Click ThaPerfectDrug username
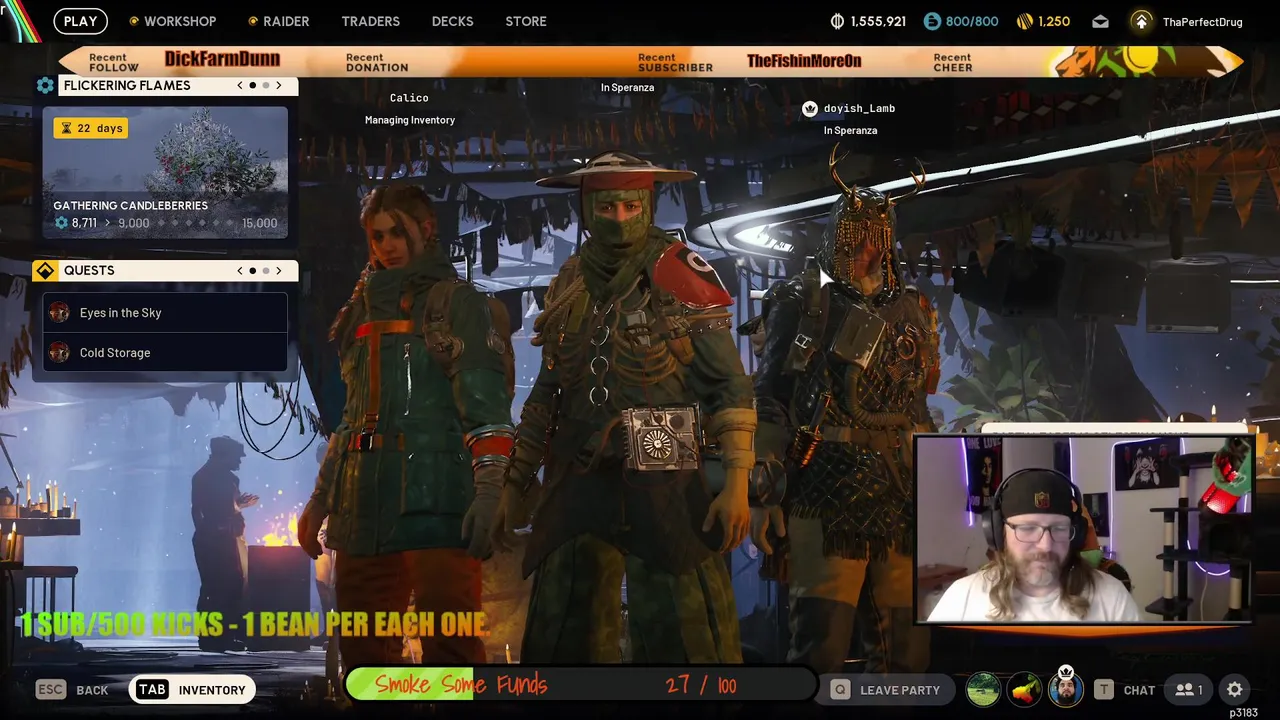The height and width of the screenshot is (720, 1280). (x=1203, y=22)
